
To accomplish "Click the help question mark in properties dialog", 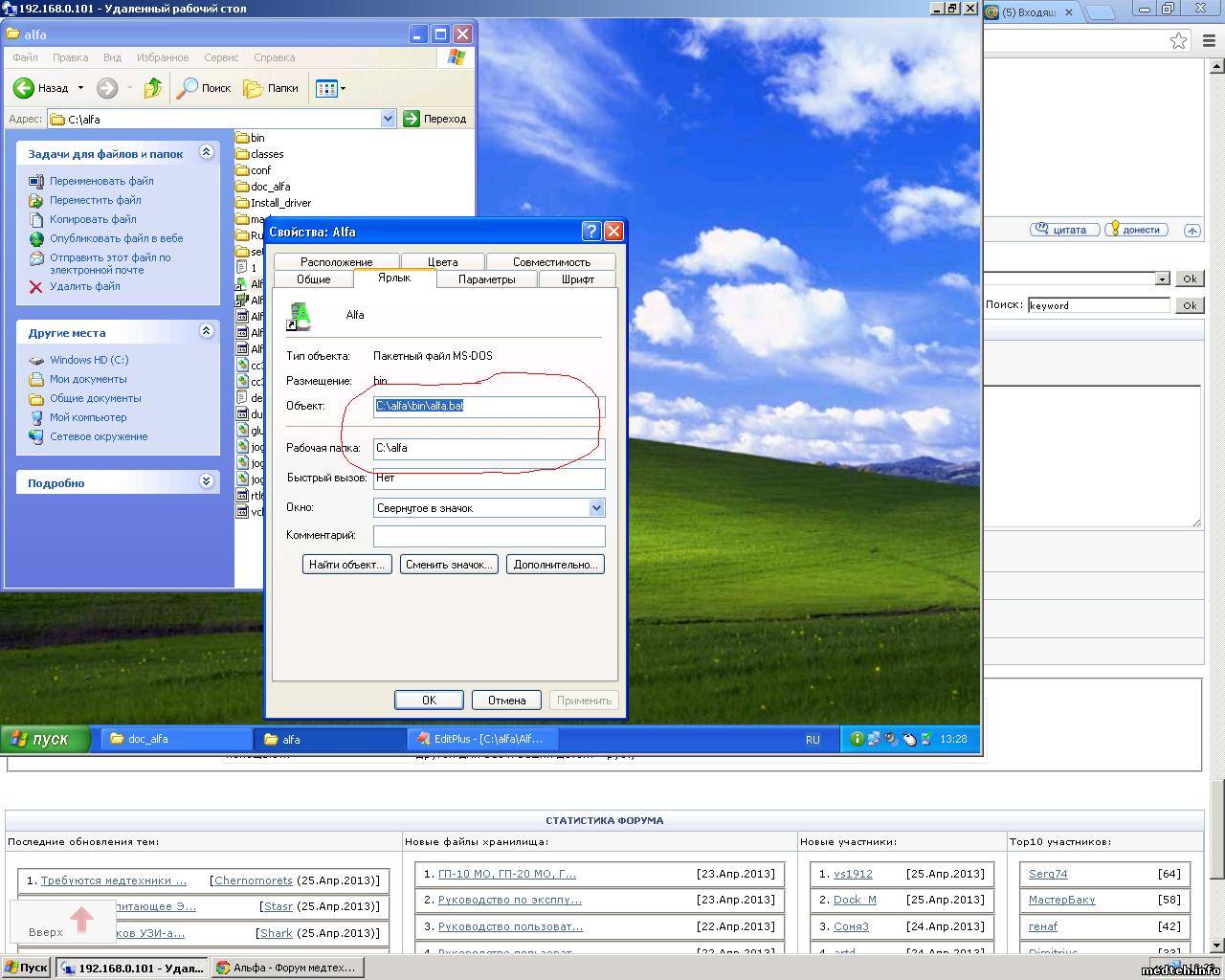I will click(591, 232).
